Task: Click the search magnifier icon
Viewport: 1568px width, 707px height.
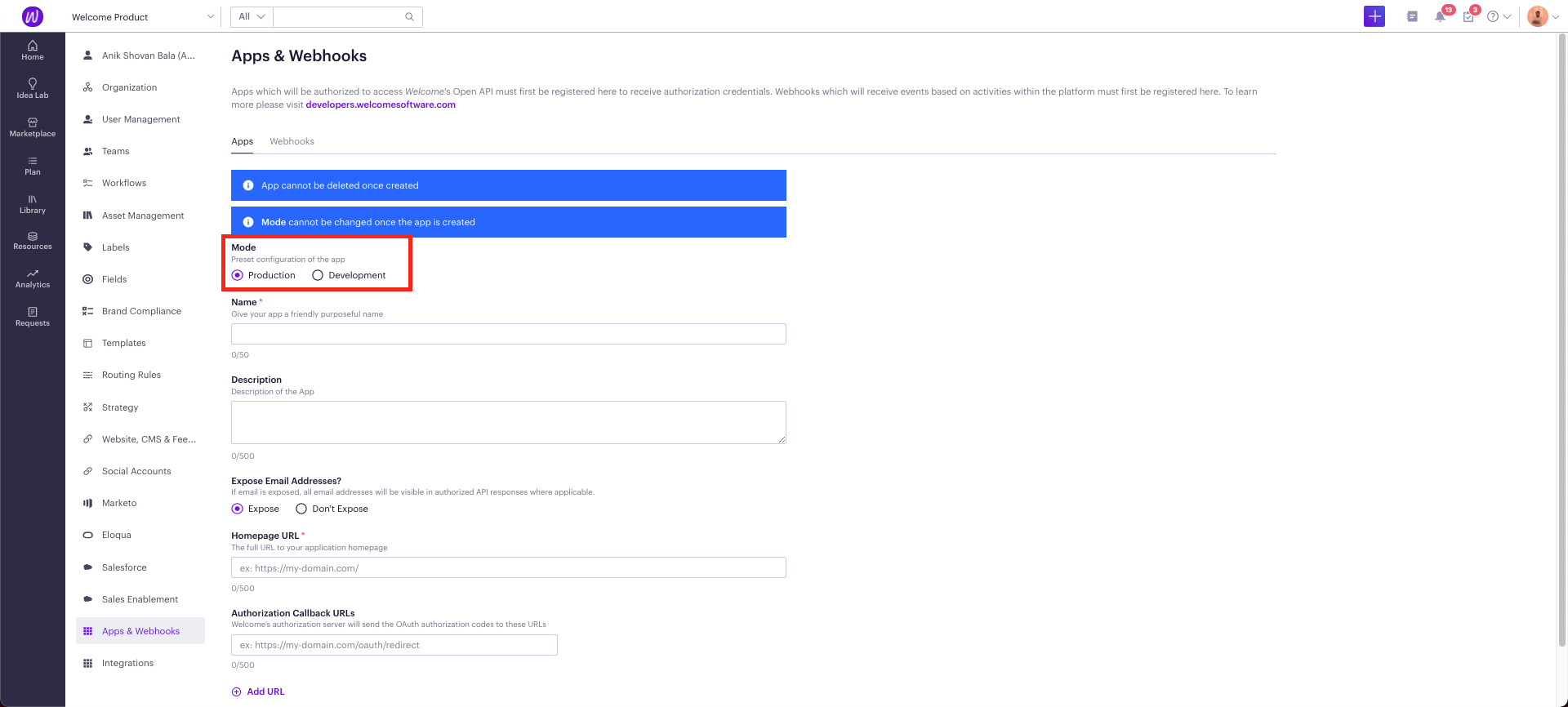Action: tap(409, 16)
